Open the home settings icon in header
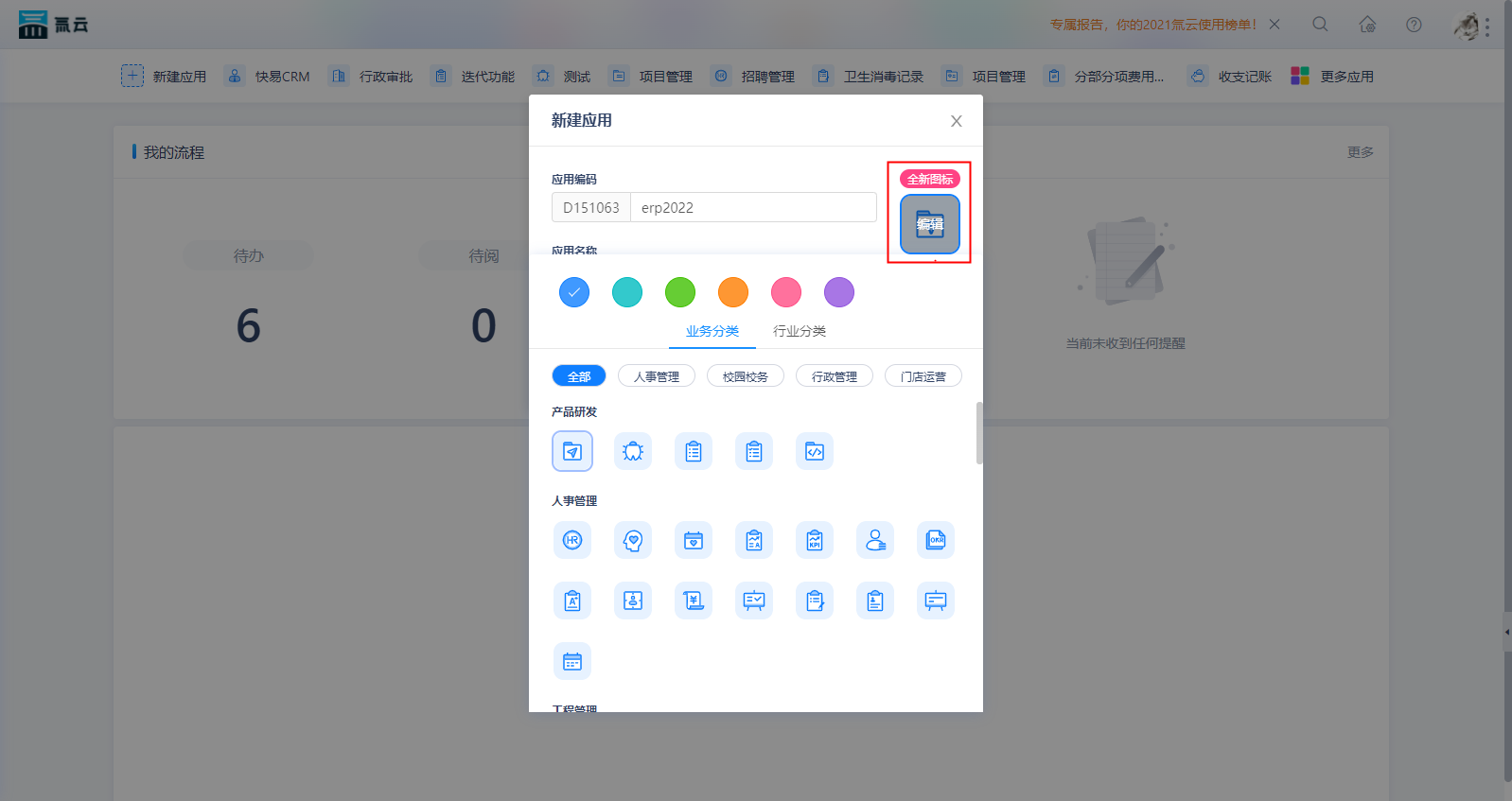The width and height of the screenshot is (1512, 801). (x=1367, y=25)
